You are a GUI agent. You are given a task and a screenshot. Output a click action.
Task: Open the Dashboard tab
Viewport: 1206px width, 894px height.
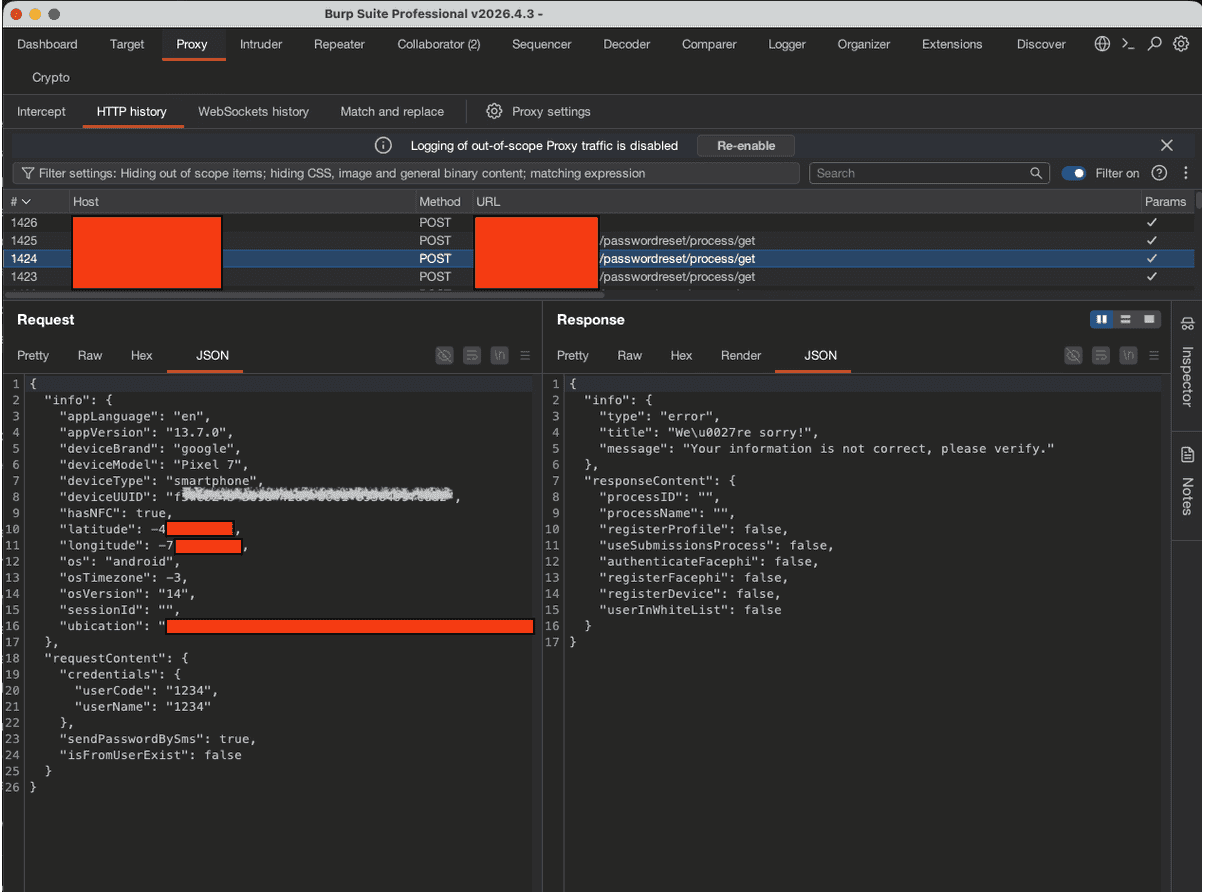[47, 44]
